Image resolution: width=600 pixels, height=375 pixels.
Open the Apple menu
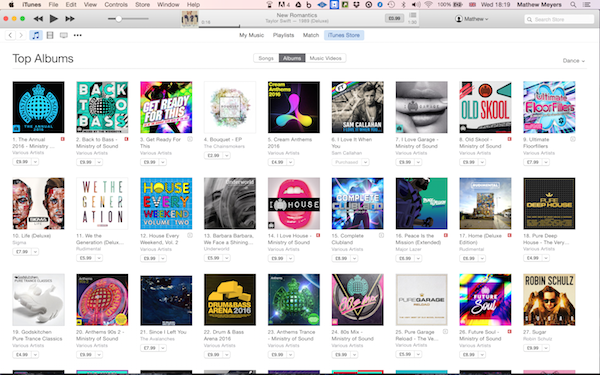point(11,5)
